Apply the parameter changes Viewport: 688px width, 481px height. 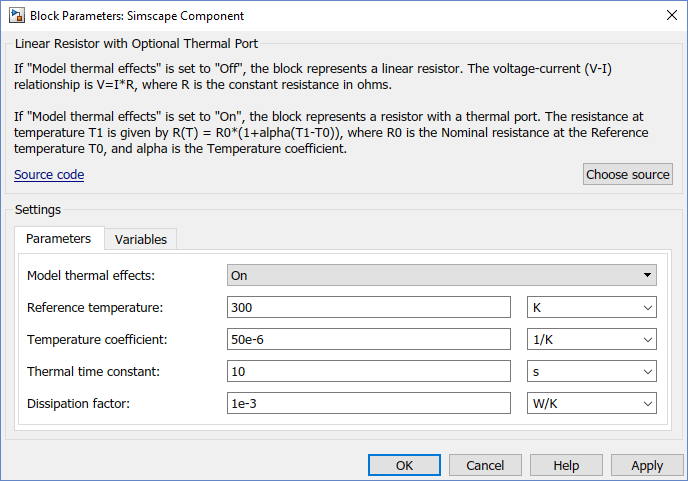pos(647,465)
